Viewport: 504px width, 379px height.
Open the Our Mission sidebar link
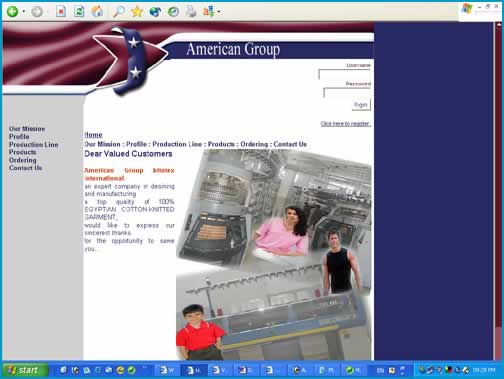point(27,129)
